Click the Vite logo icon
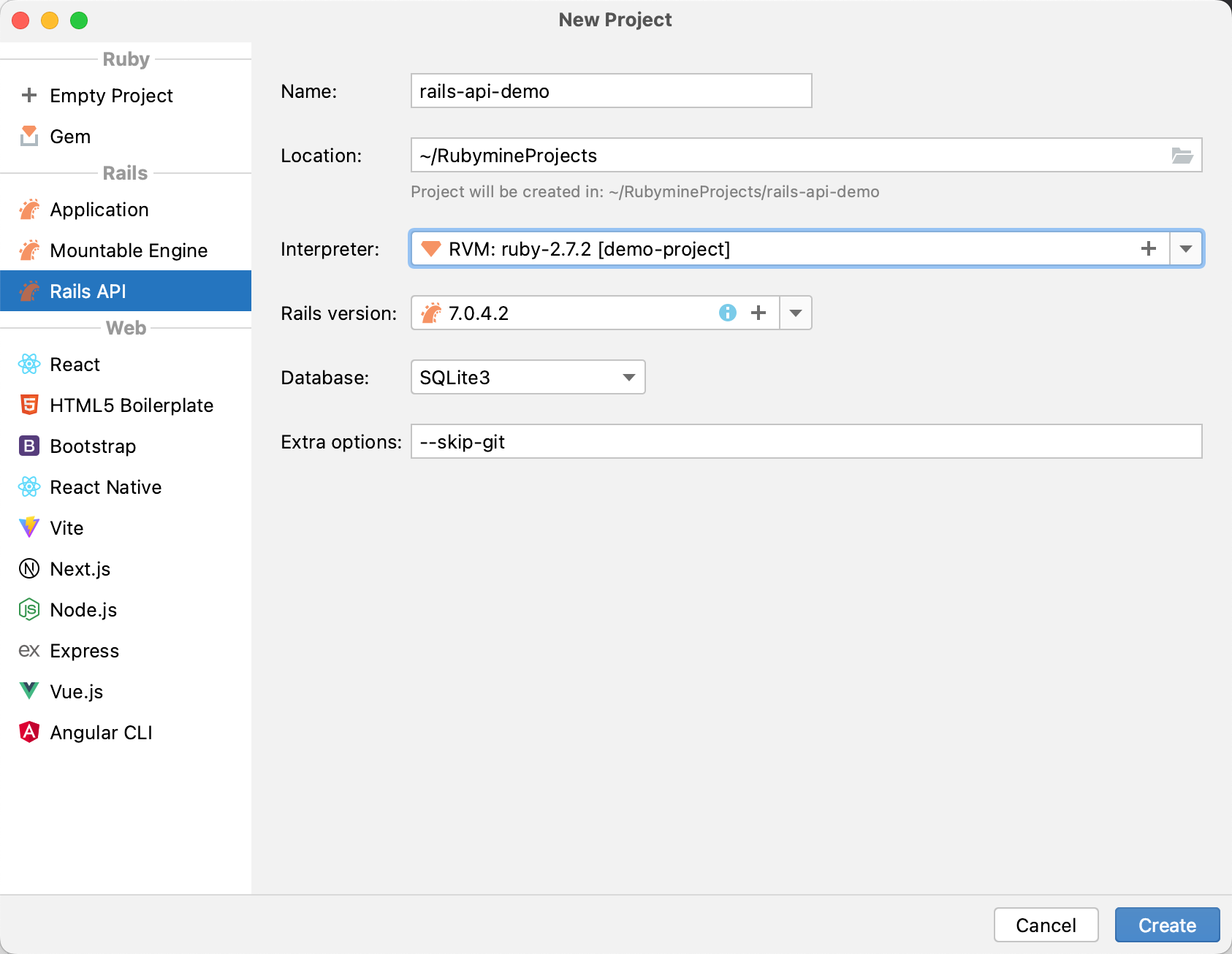This screenshot has height=954, width=1232. pyautogui.click(x=29, y=527)
